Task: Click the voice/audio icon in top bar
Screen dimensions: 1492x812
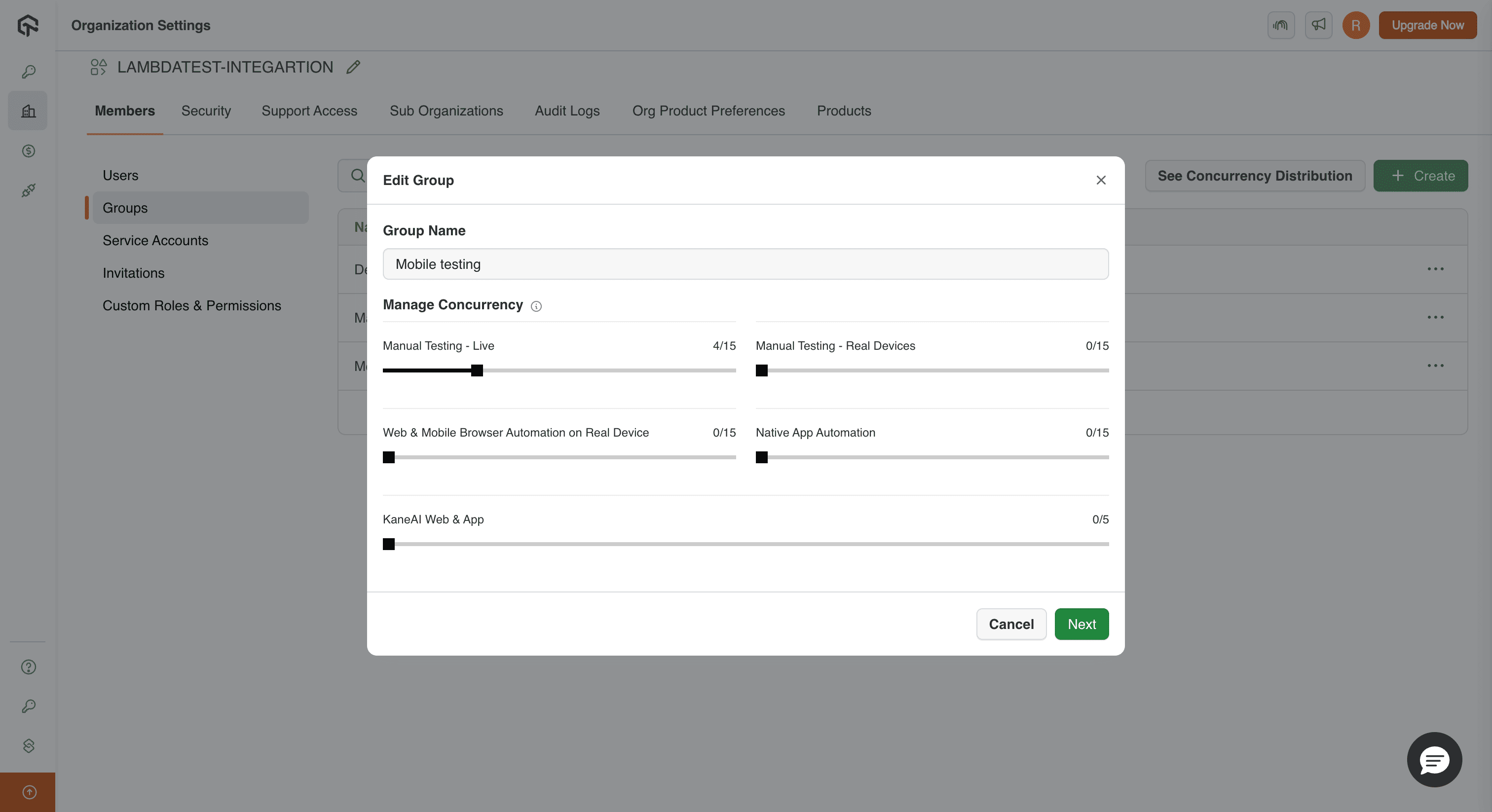Action: pyautogui.click(x=1281, y=26)
